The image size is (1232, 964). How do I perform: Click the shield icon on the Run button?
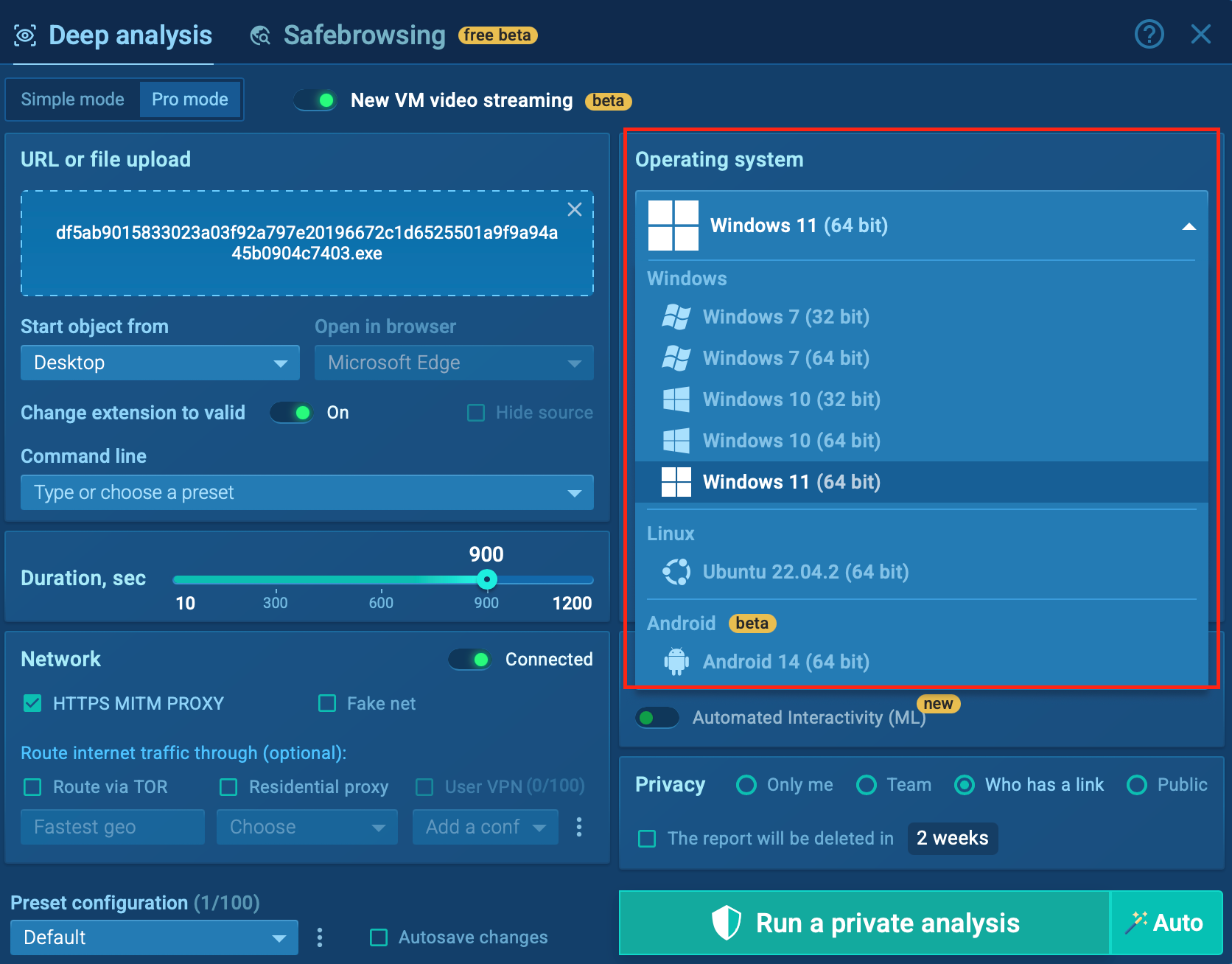coord(726,923)
